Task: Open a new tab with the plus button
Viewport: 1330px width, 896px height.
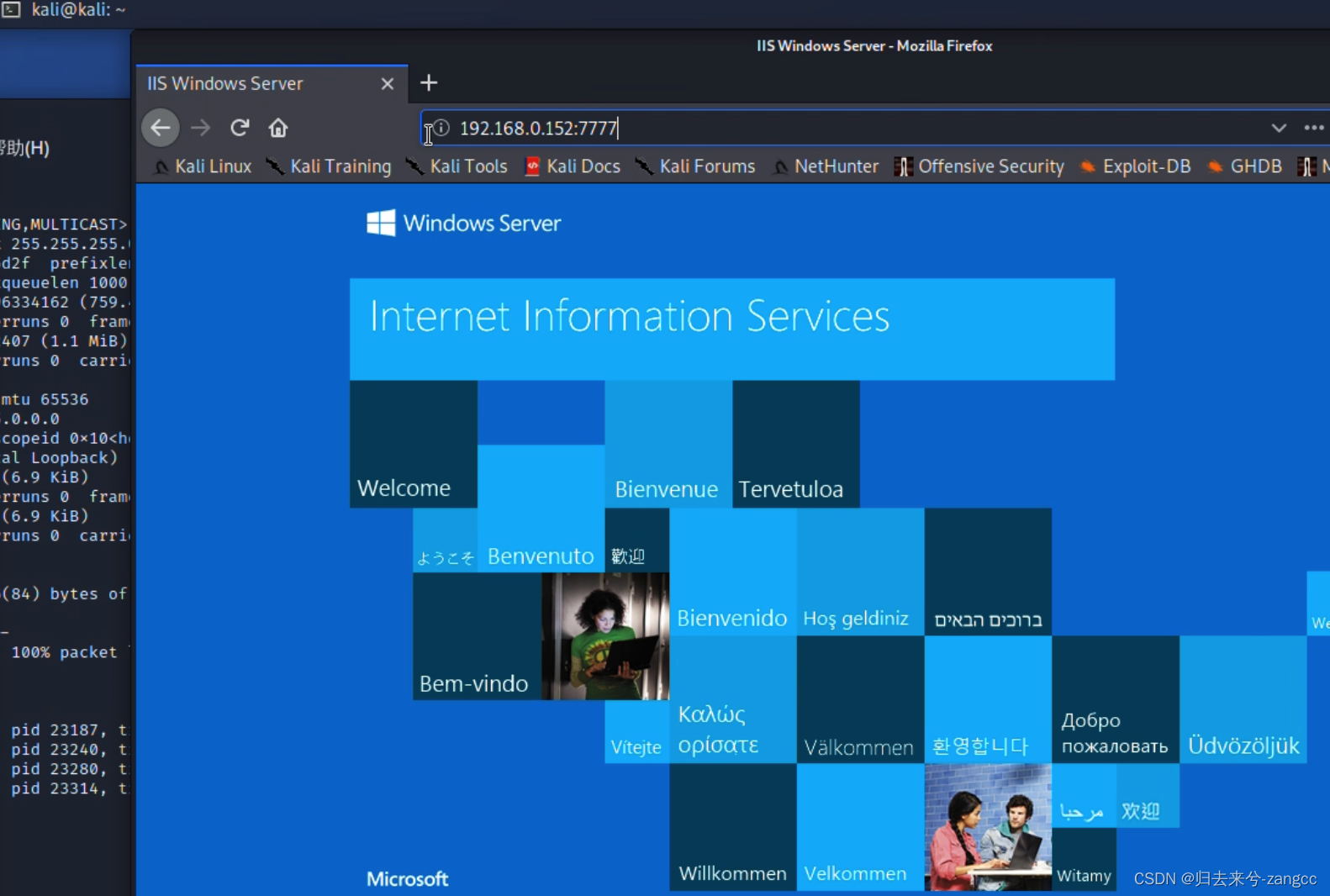Action: point(429,83)
